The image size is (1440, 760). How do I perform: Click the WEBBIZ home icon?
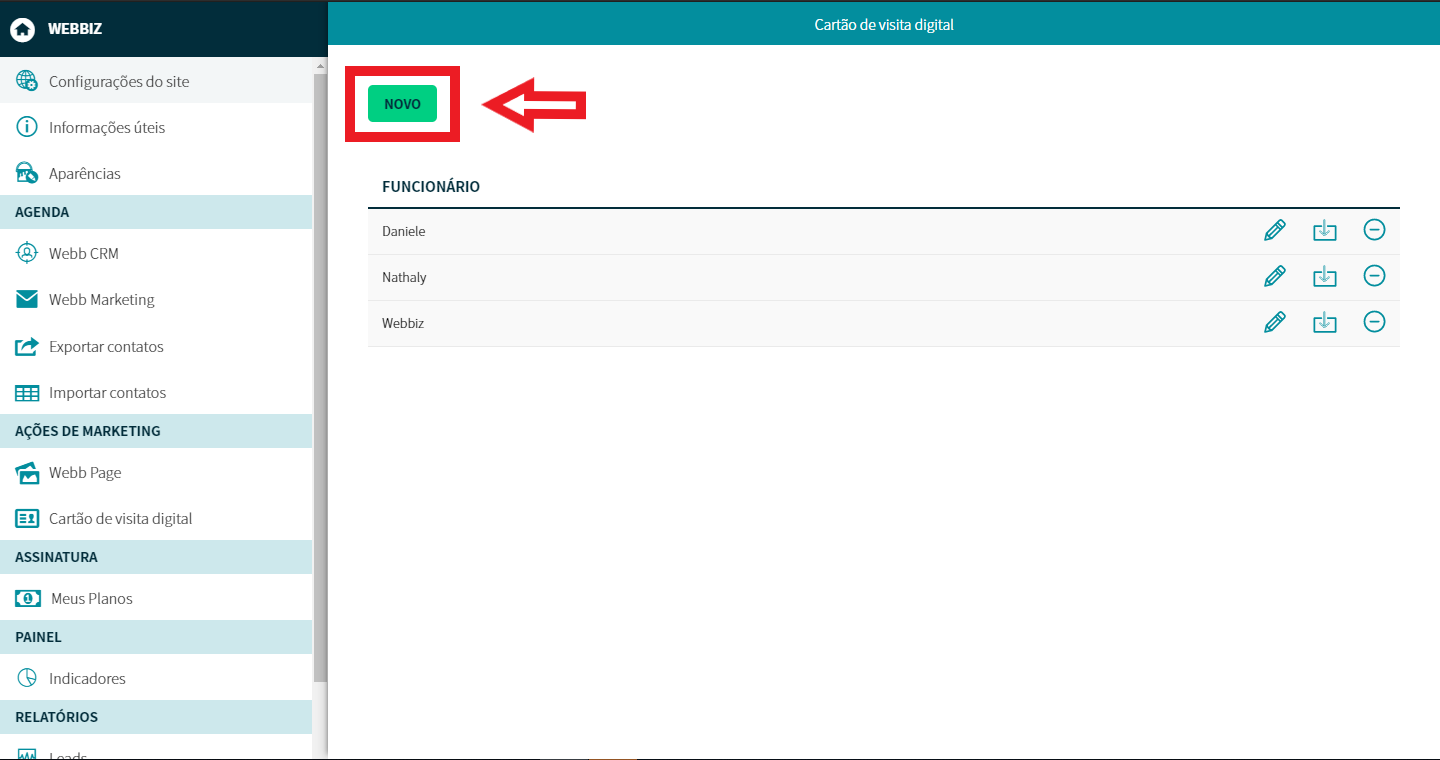tap(23, 29)
